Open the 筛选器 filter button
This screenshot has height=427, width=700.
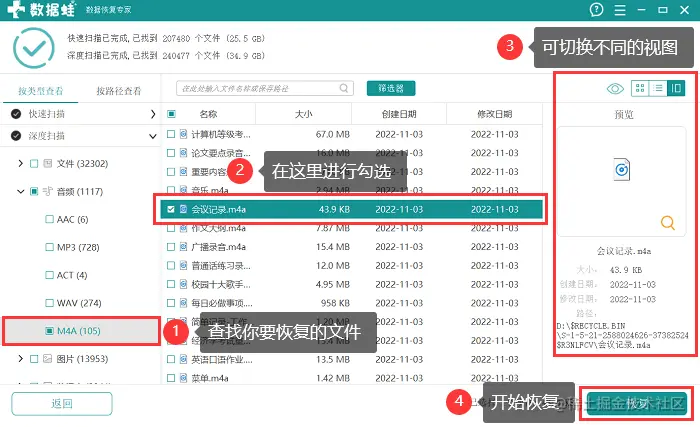(x=391, y=88)
